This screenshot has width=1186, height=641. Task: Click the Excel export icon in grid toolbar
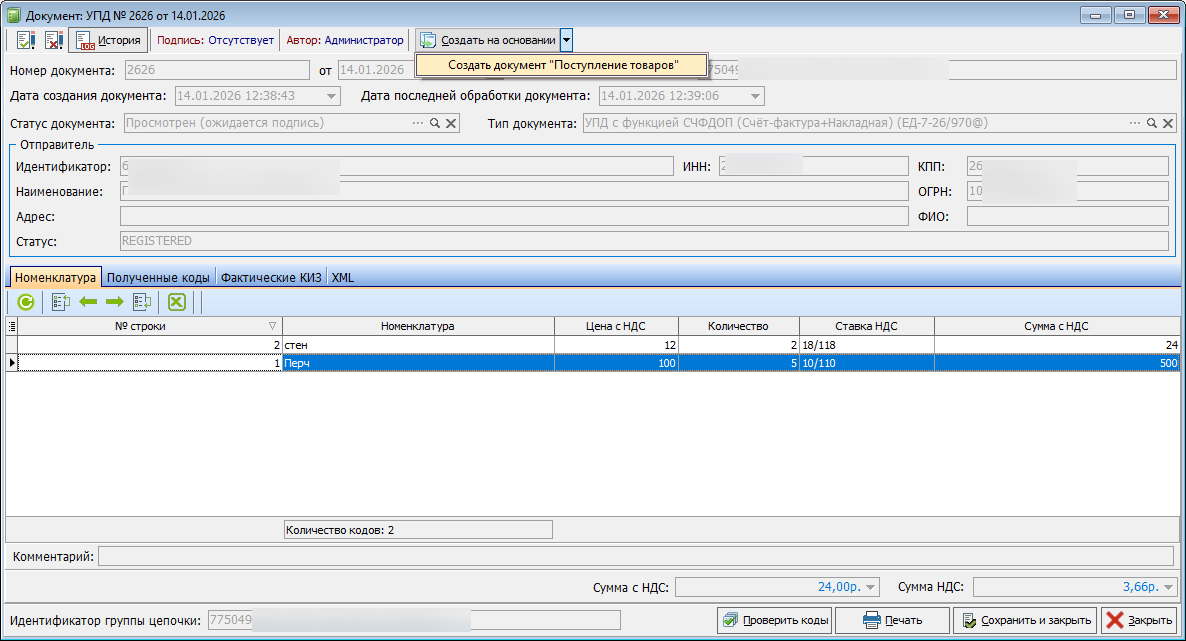point(176,301)
